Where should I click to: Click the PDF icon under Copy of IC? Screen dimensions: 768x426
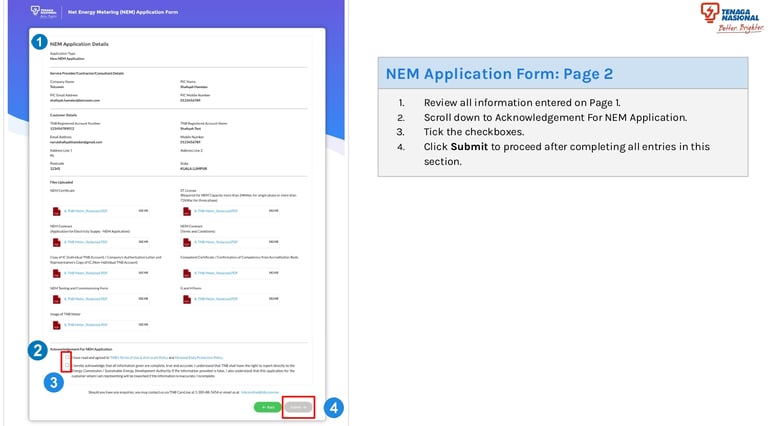pyautogui.click(x=56, y=273)
